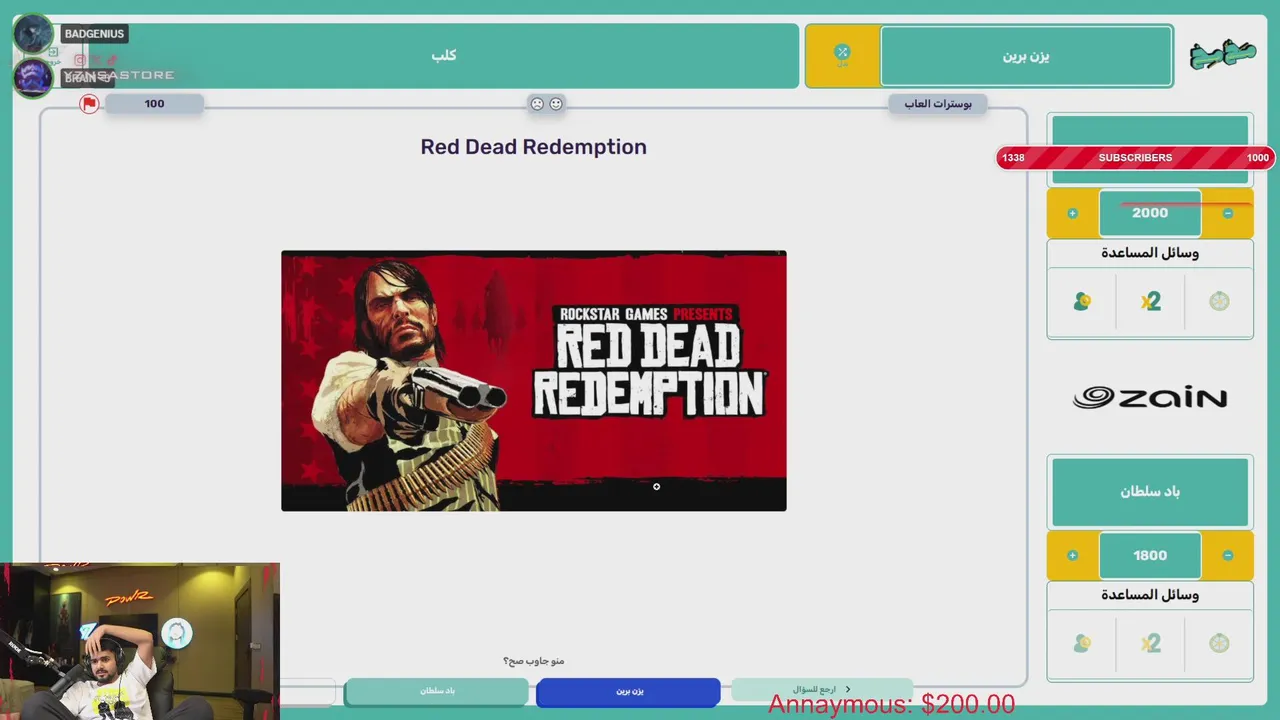
Task: Use the x2 double-points helper above Zain logo
Action: click(x=1150, y=301)
